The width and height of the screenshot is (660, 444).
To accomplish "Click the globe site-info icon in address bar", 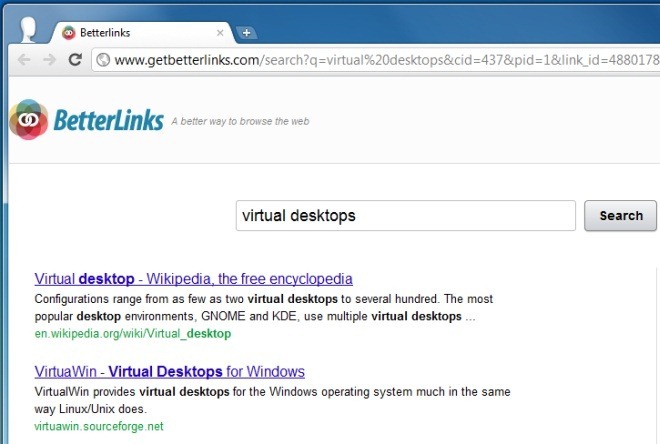I will tap(103, 60).
